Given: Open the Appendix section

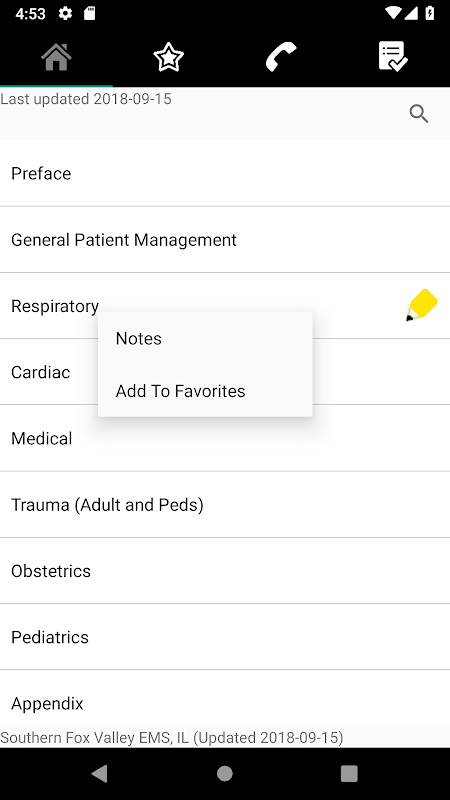Looking at the screenshot, I should point(225,700).
